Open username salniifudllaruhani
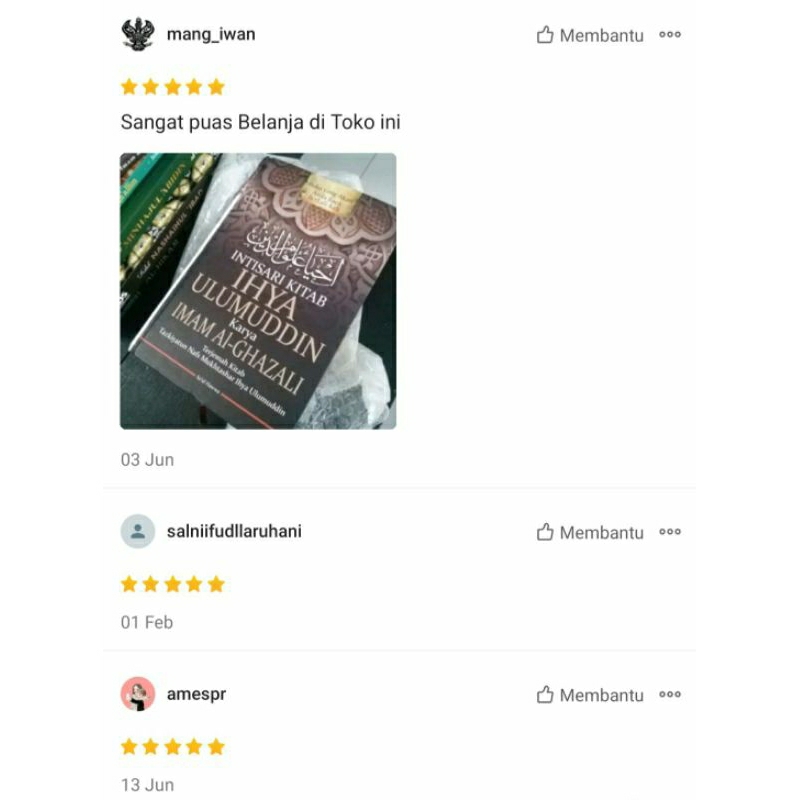The height and width of the screenshot is (800, 800). tap(234, 531)
